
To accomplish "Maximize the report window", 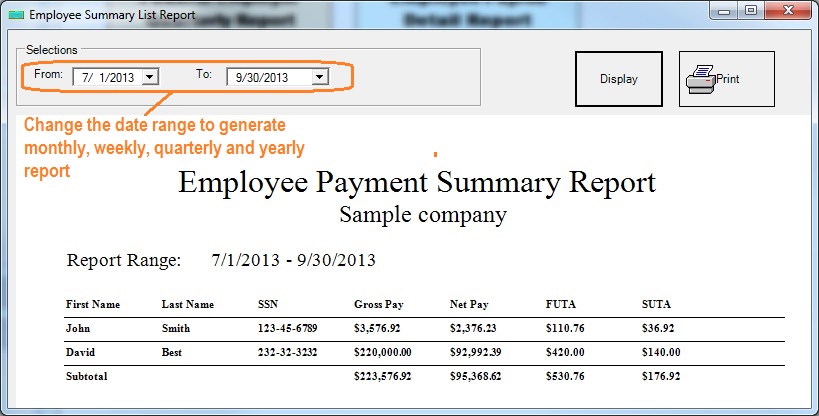I will [x=750, y=11].
